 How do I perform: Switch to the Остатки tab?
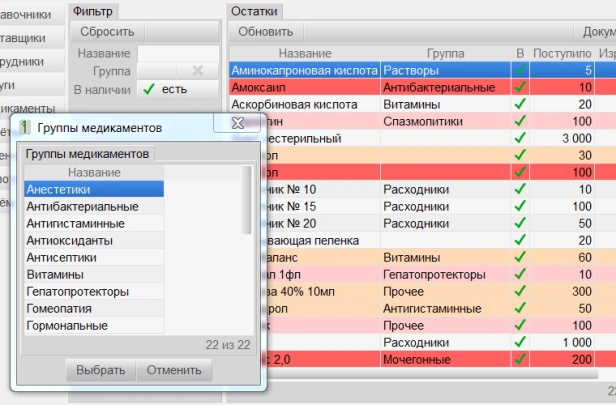pos(254,11)
